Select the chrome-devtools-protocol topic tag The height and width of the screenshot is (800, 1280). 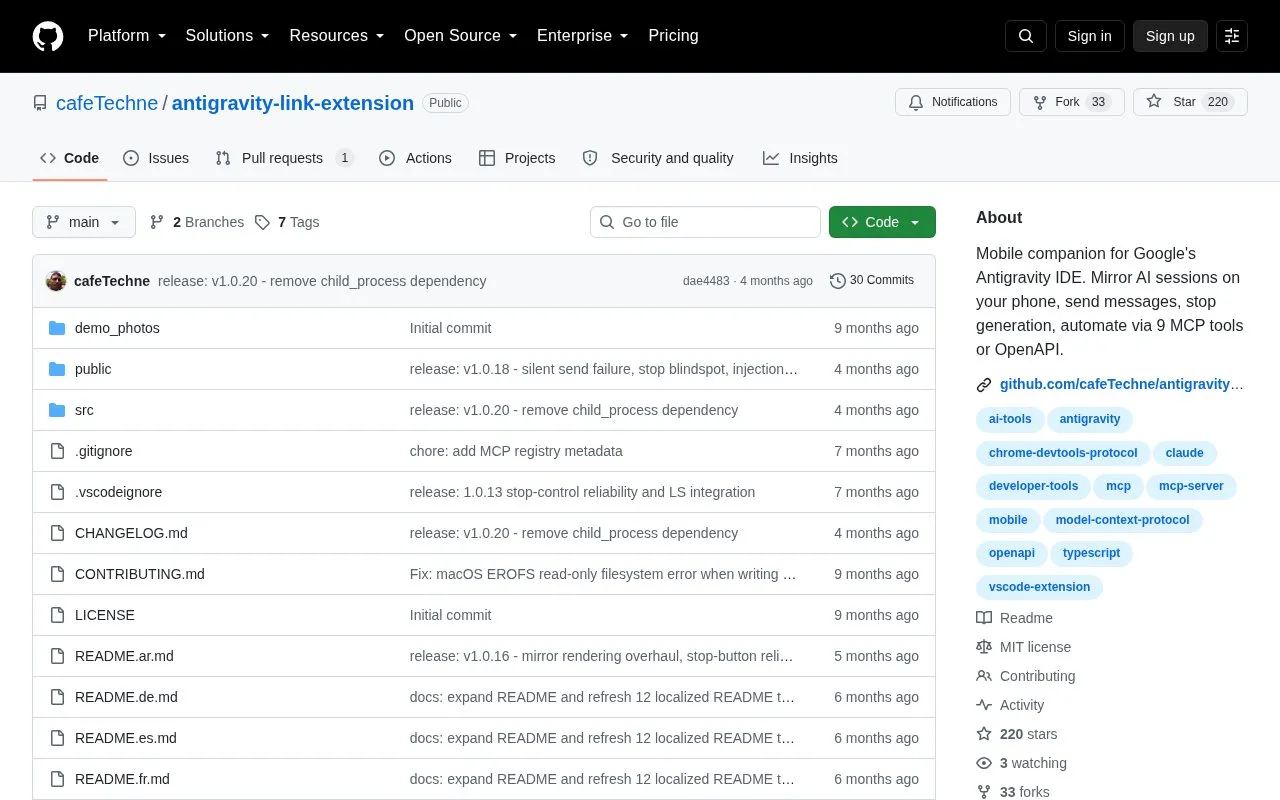tap(1063, 453)
